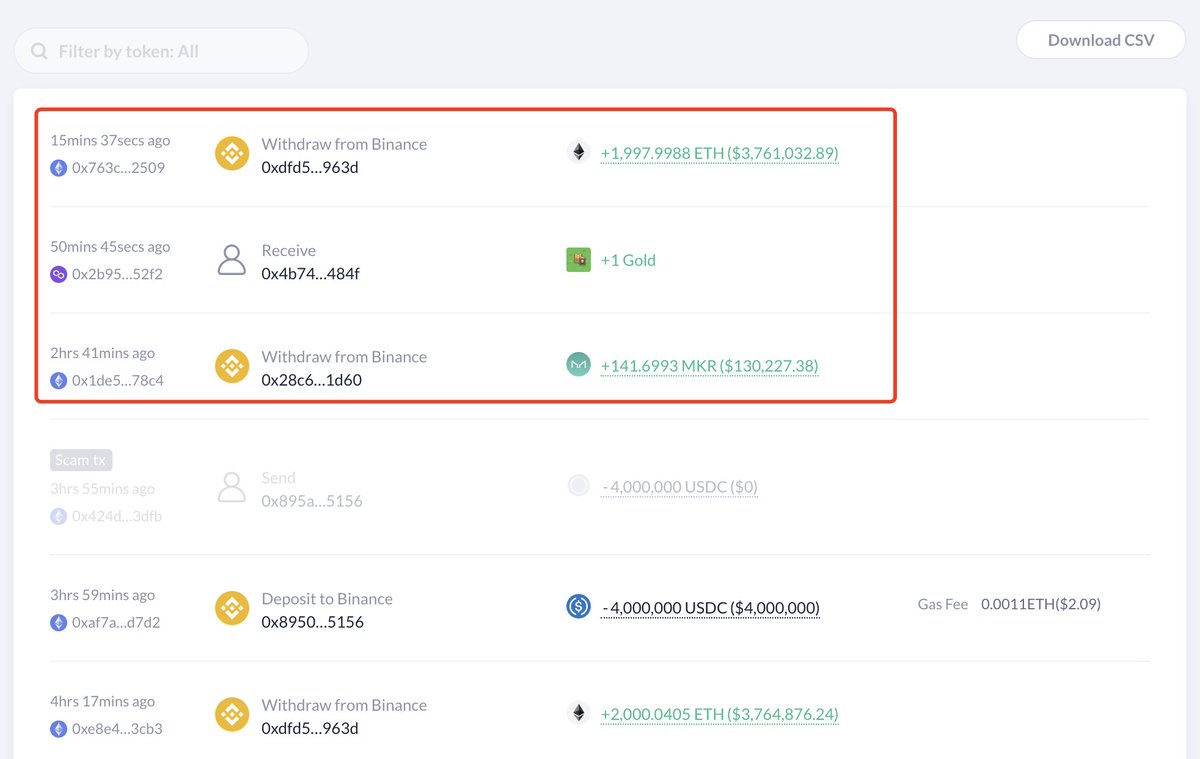
Task: Download the transactions CSV file
Action: (x=1101, y=40)
